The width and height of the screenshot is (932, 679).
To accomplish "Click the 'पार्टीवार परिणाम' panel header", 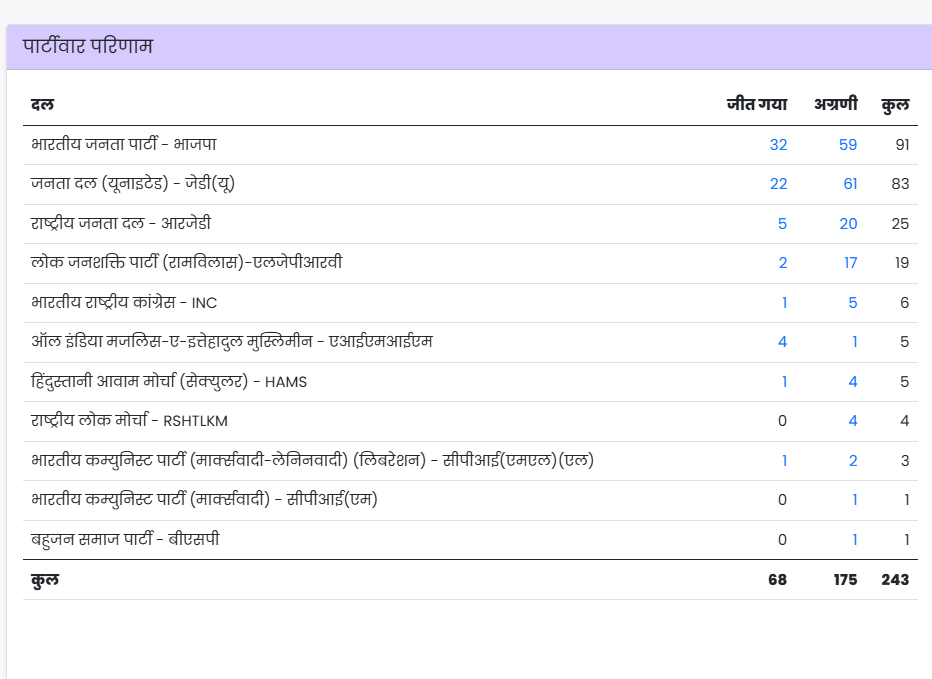I will point(88,47).
